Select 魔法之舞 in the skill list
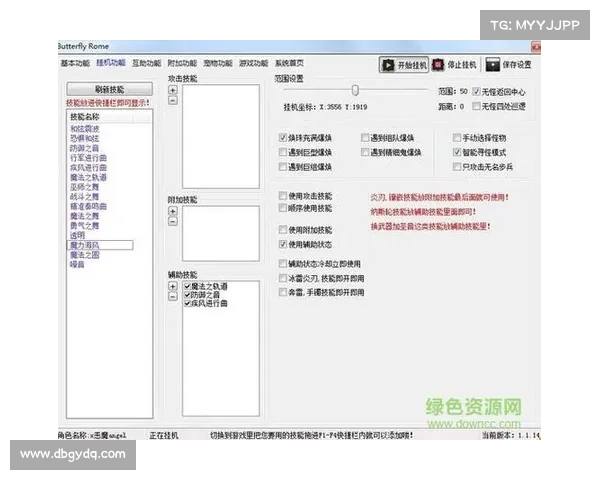This screenshot has height=480, width=600. (x=85, y=216)
